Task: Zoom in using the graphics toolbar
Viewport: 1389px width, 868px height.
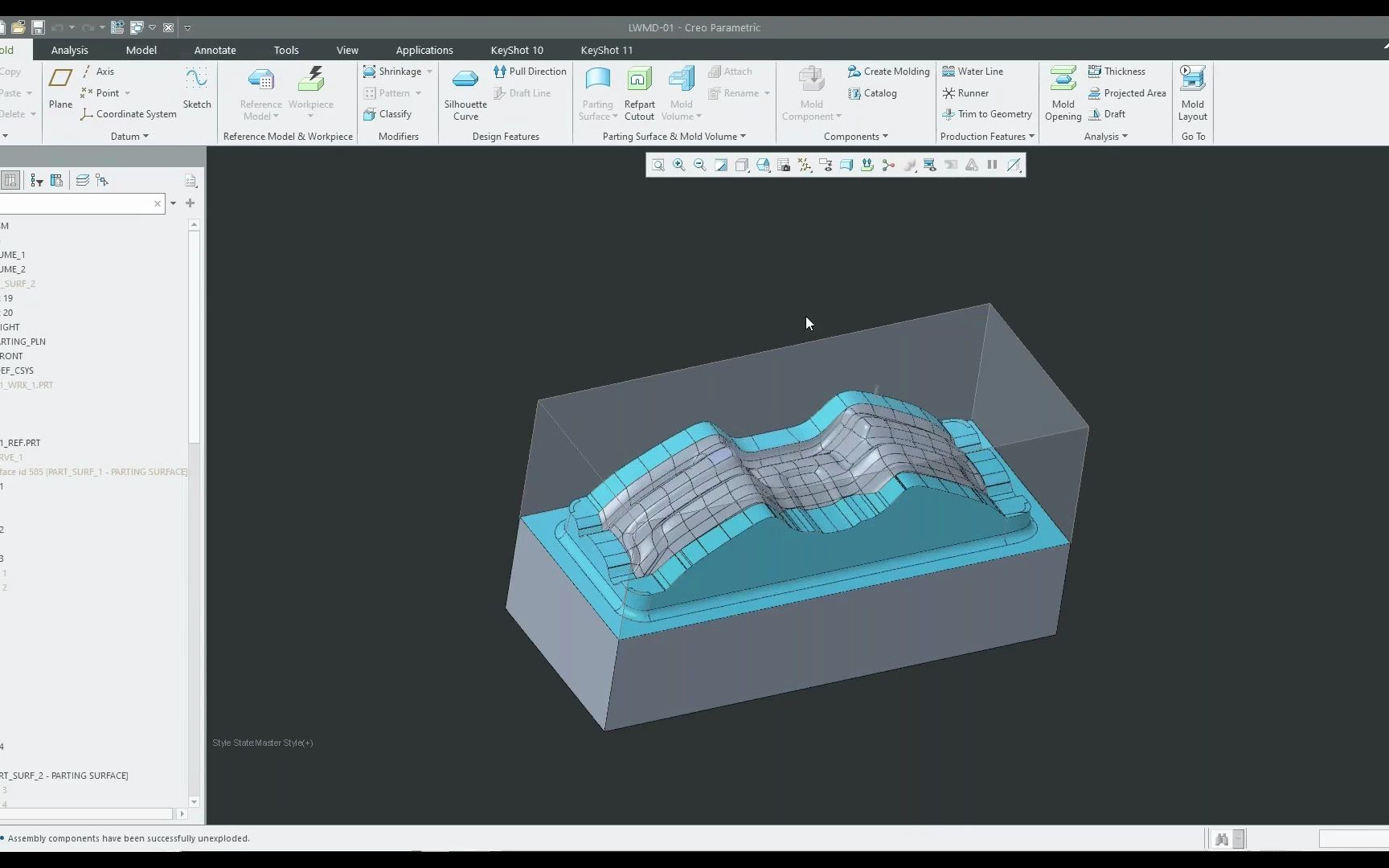Action: coord(679,165)
